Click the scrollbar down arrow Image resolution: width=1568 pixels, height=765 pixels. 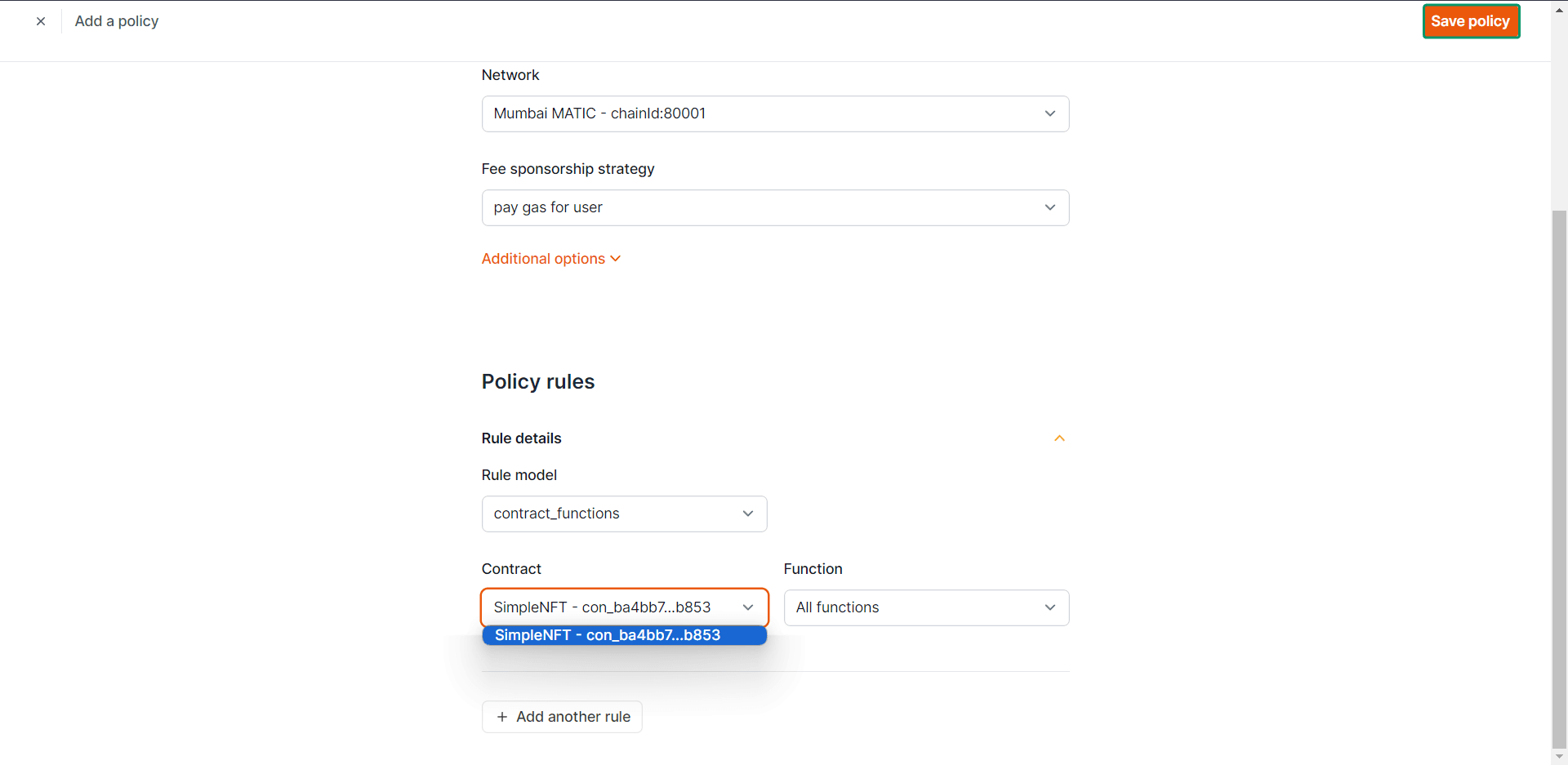tap(1559, 758)
